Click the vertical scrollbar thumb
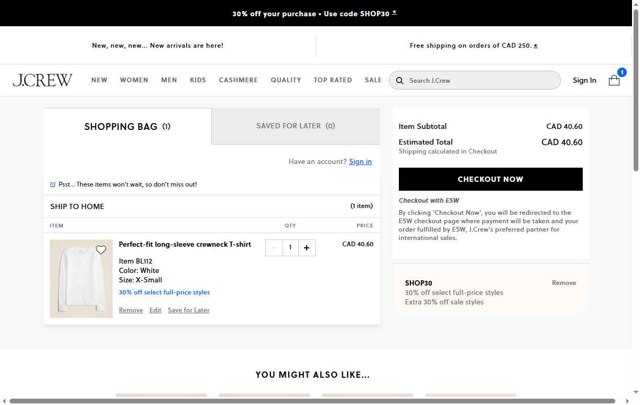The height and width of the screenshot is (405, 640). [636, 90]
